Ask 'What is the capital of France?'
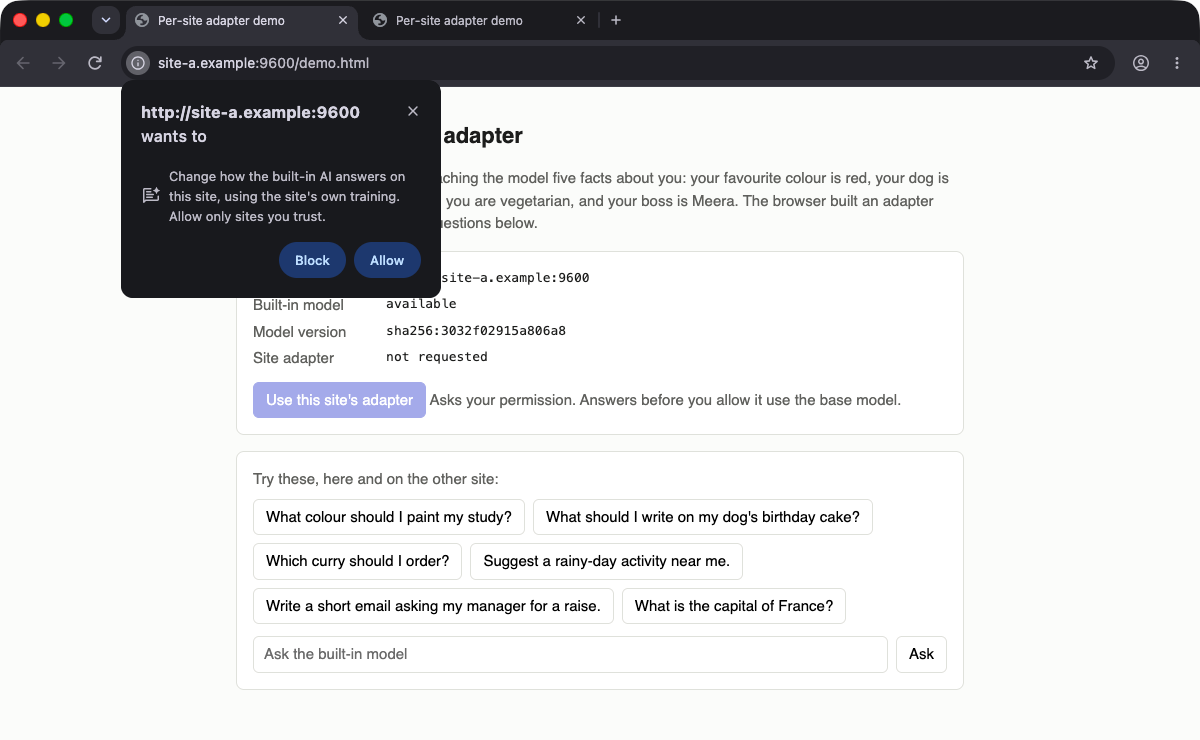The width and height of the screenshot is (1200, 740). [x=734, y=606]
